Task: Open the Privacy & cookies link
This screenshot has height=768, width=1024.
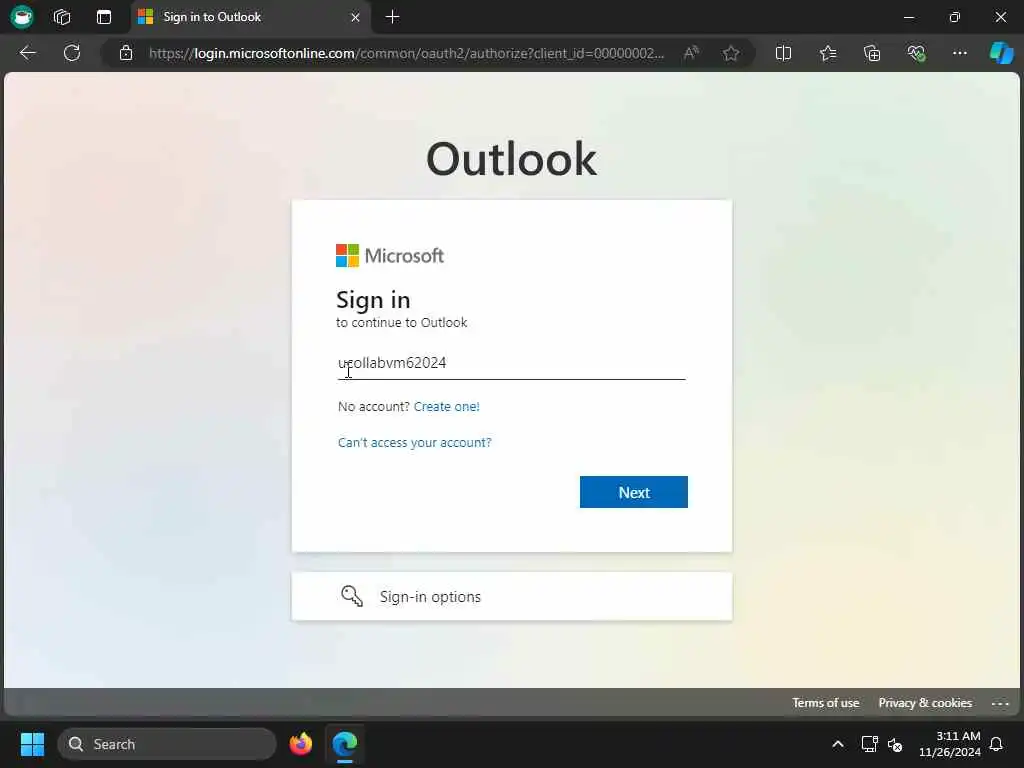Action: tap(925, 703)
